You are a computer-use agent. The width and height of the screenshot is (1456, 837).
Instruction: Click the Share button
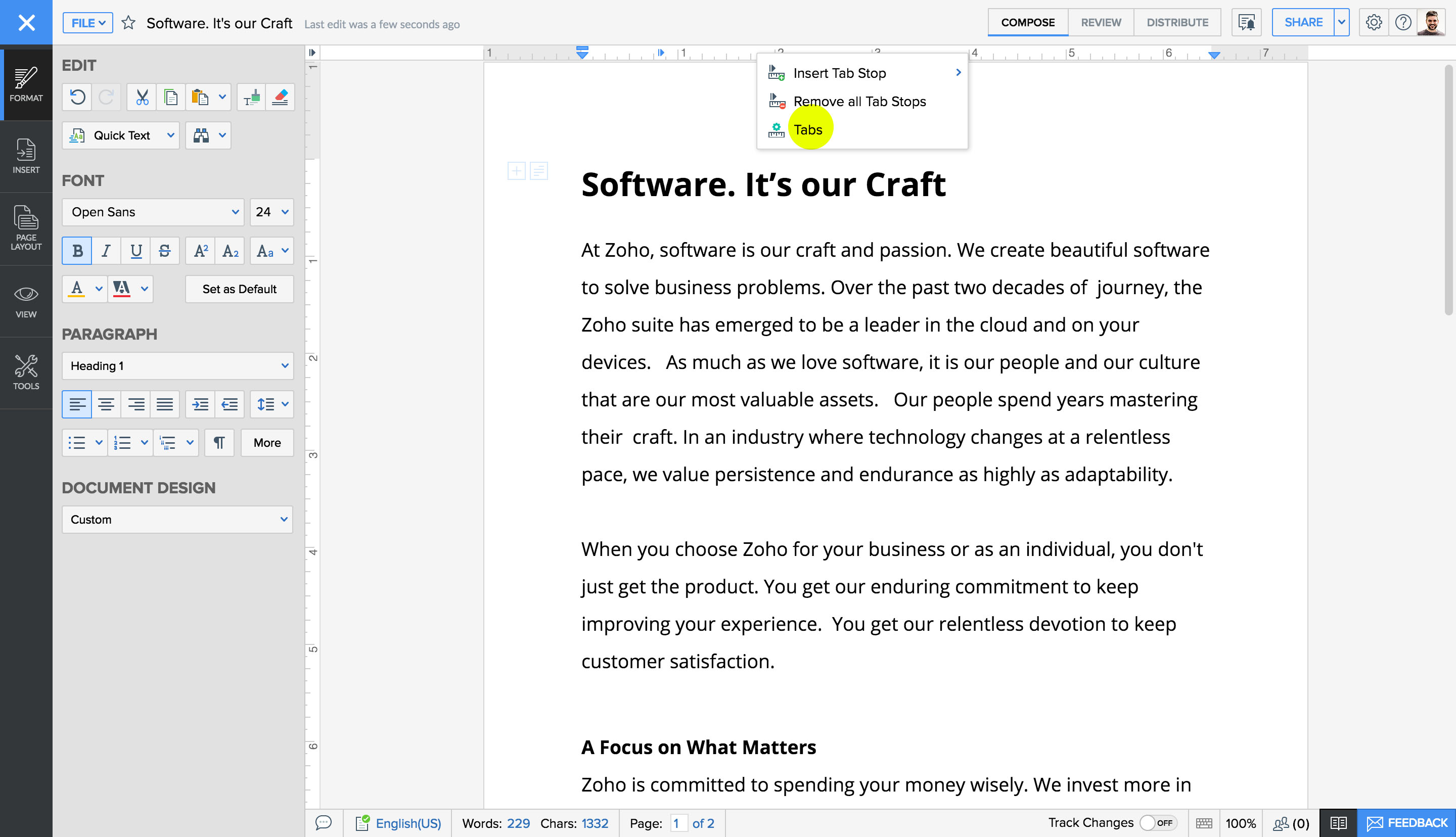[1302, 22]
